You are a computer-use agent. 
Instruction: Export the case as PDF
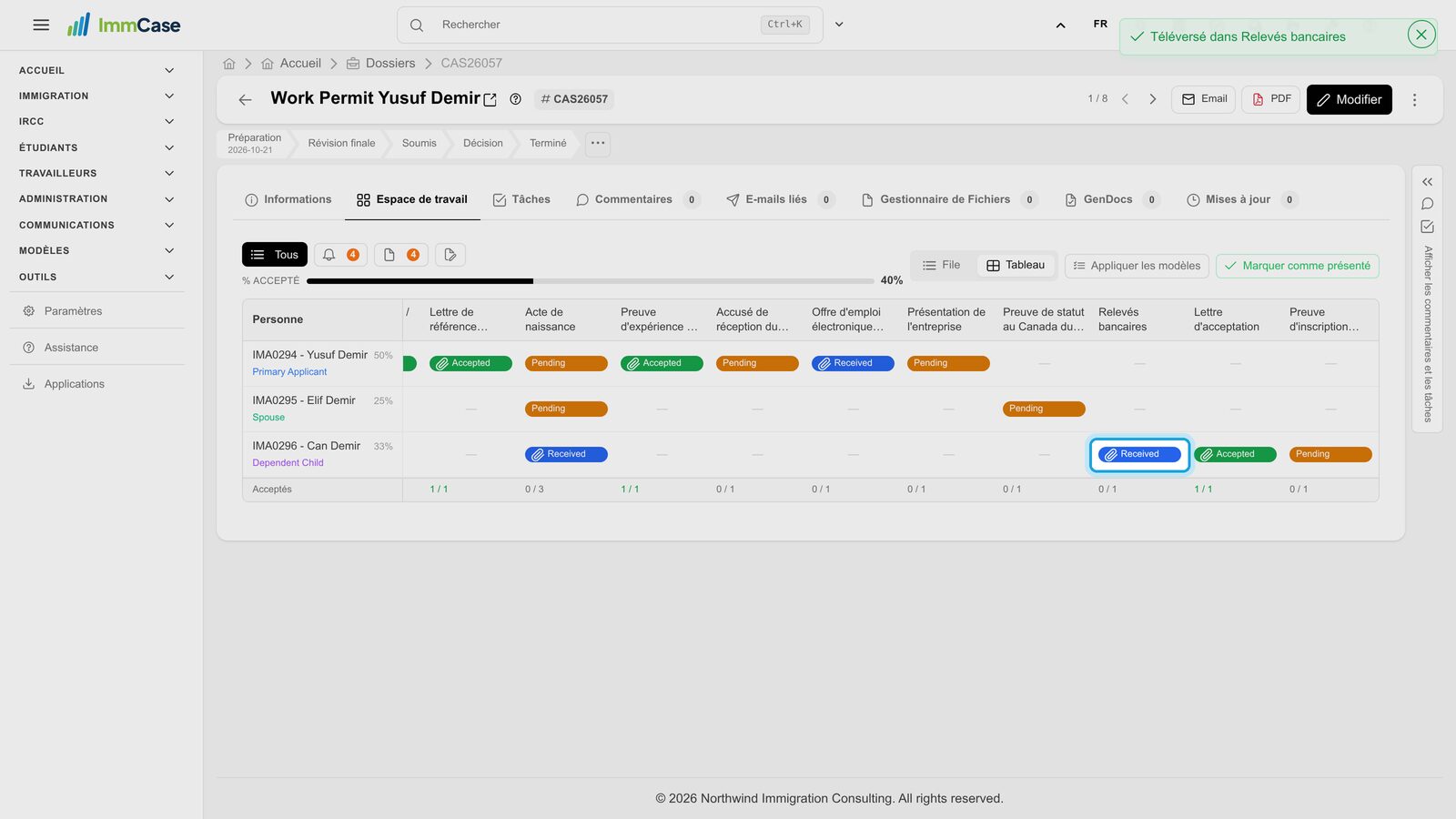click(1271, 99)
